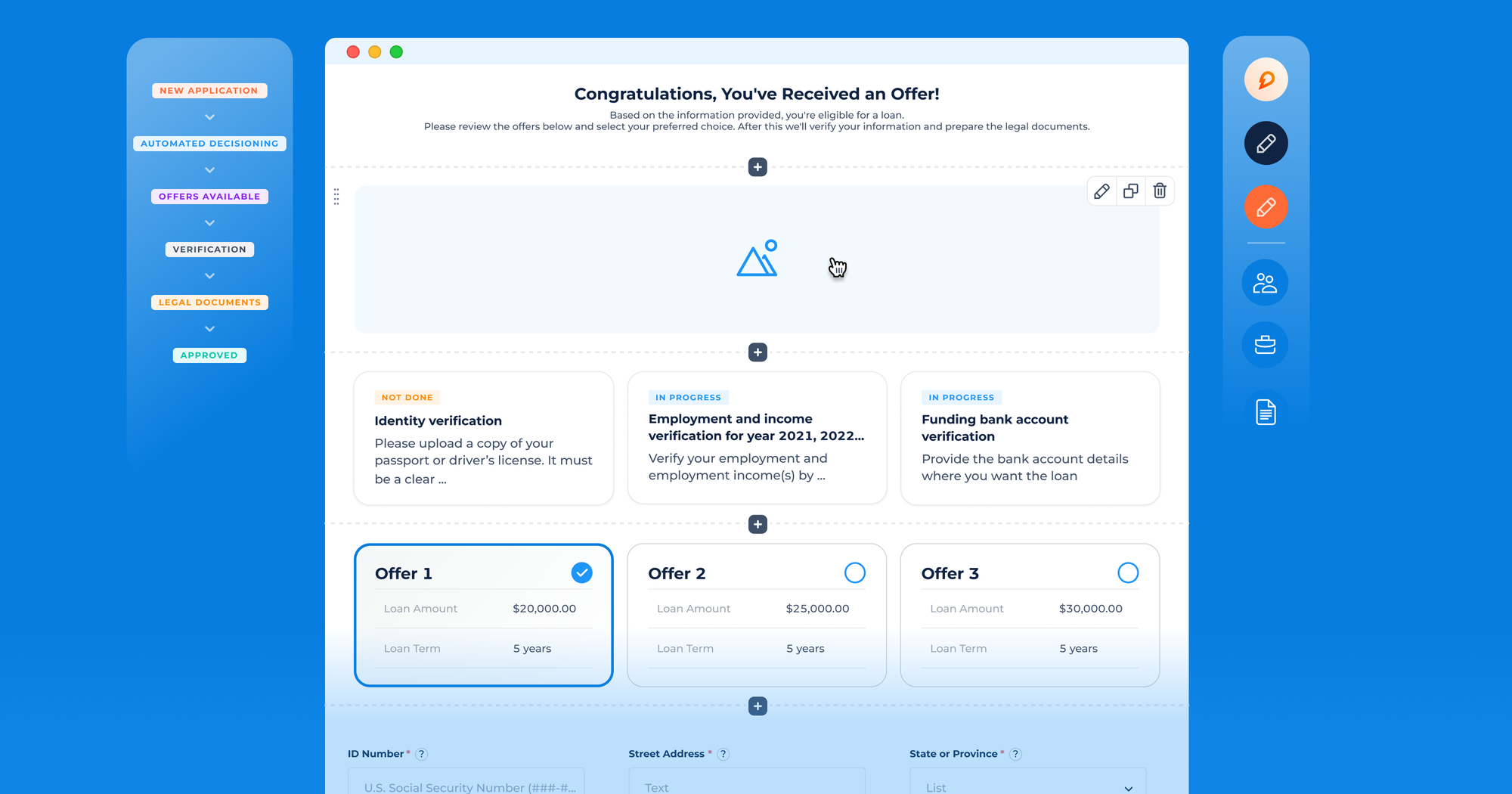The height and width of the screenshot is (794, 1512).
Task: Click the $30,000.00 loan amount value
Action: click(1090, 609)
